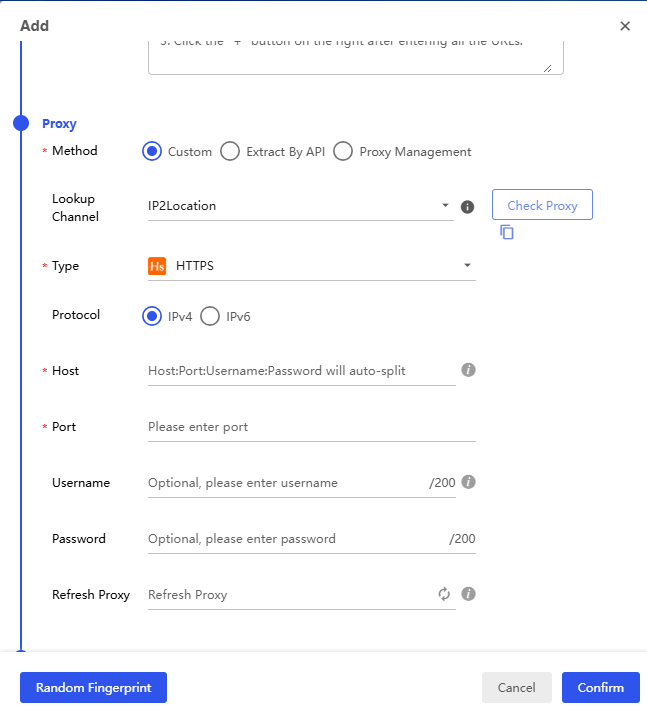This screenshot has height=707, width=647.
Task: Click the orange Hs HTTPS type icon
Action: click(x=157, y=266)
